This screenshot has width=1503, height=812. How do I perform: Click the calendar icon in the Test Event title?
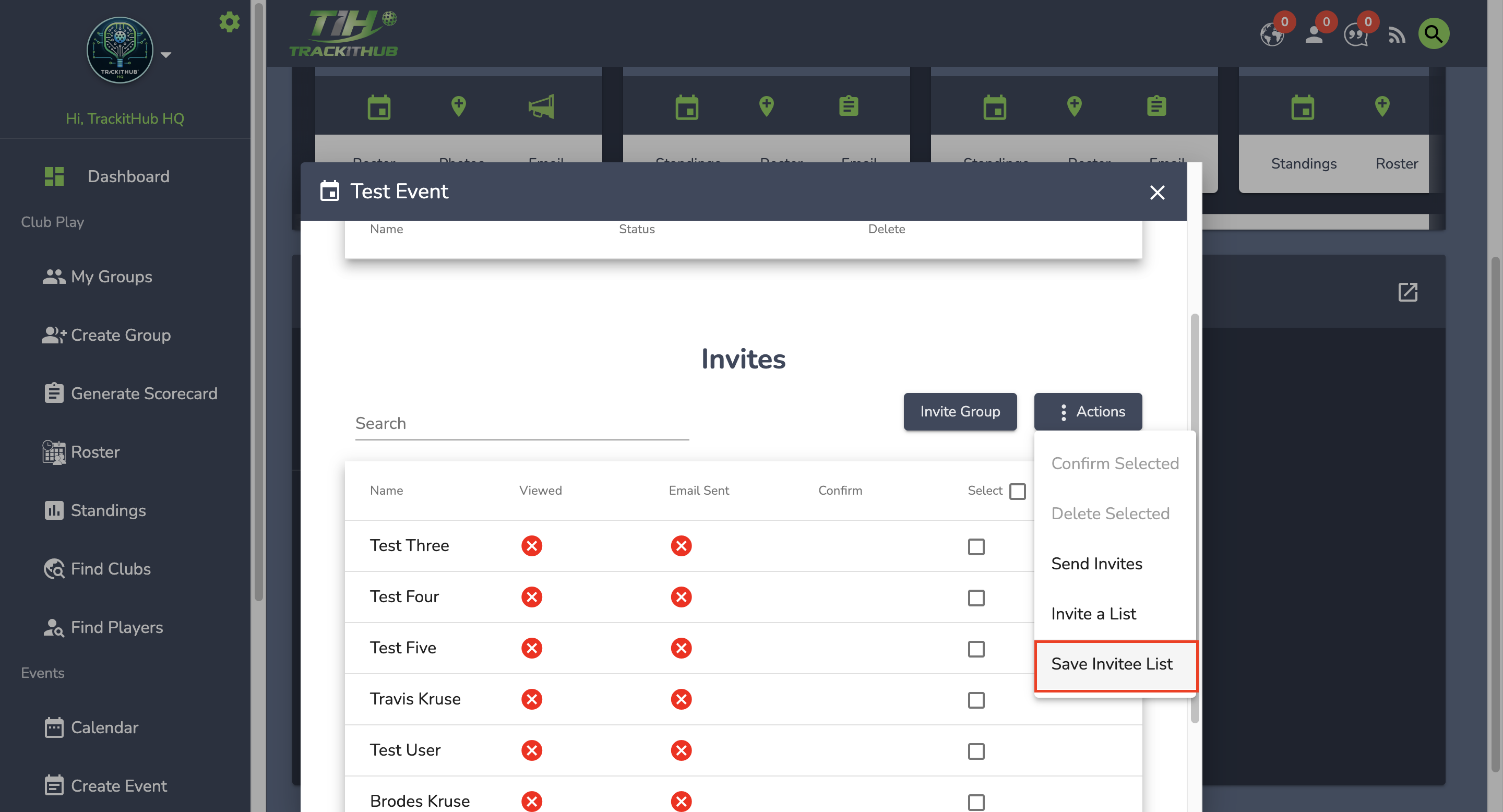tap(330, 191)
